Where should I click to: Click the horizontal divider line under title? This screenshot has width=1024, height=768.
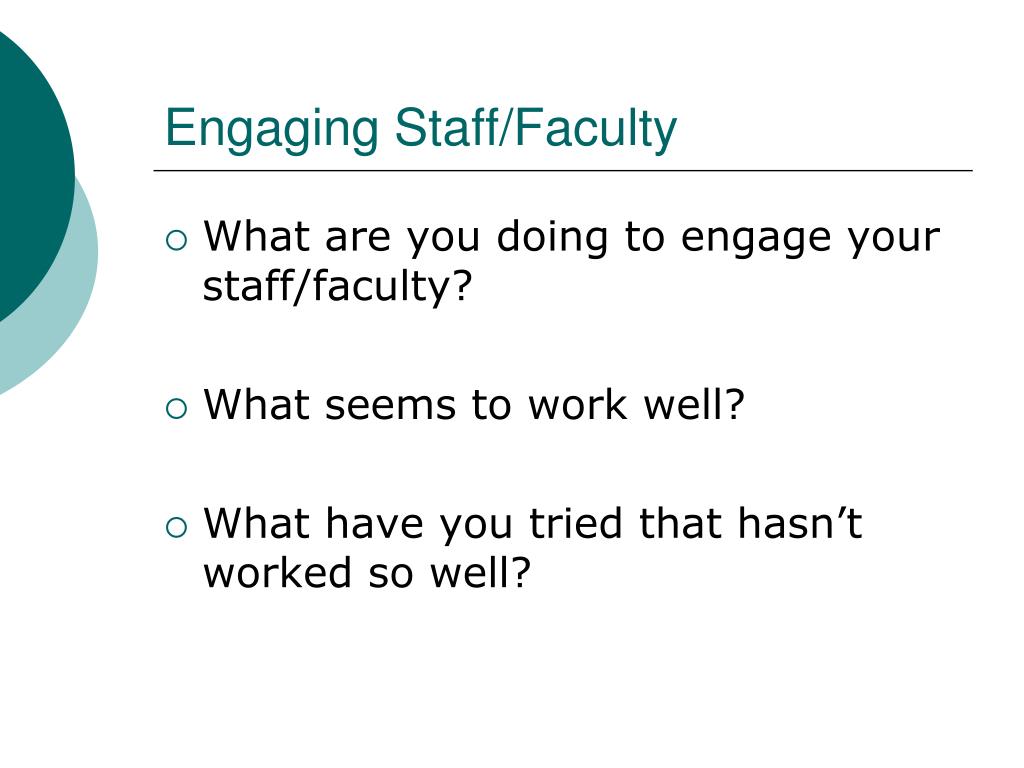coord(563,170)
